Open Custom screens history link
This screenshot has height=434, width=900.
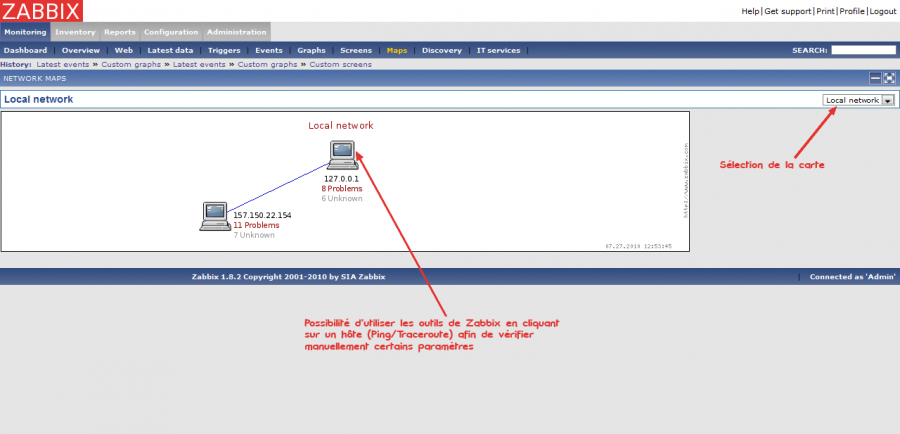click(x=340, y=64)
